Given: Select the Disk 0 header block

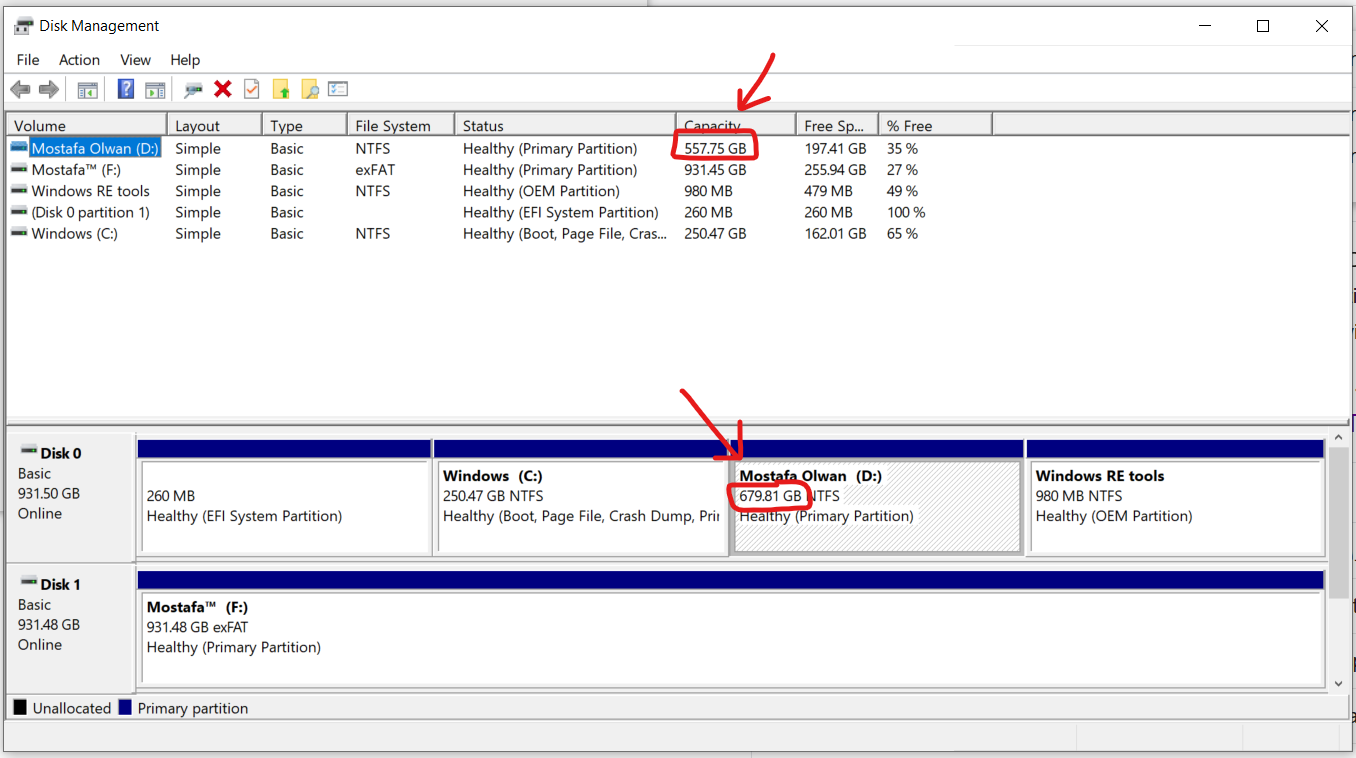Looking at the screenshot, I should click(x=71, y=496).
